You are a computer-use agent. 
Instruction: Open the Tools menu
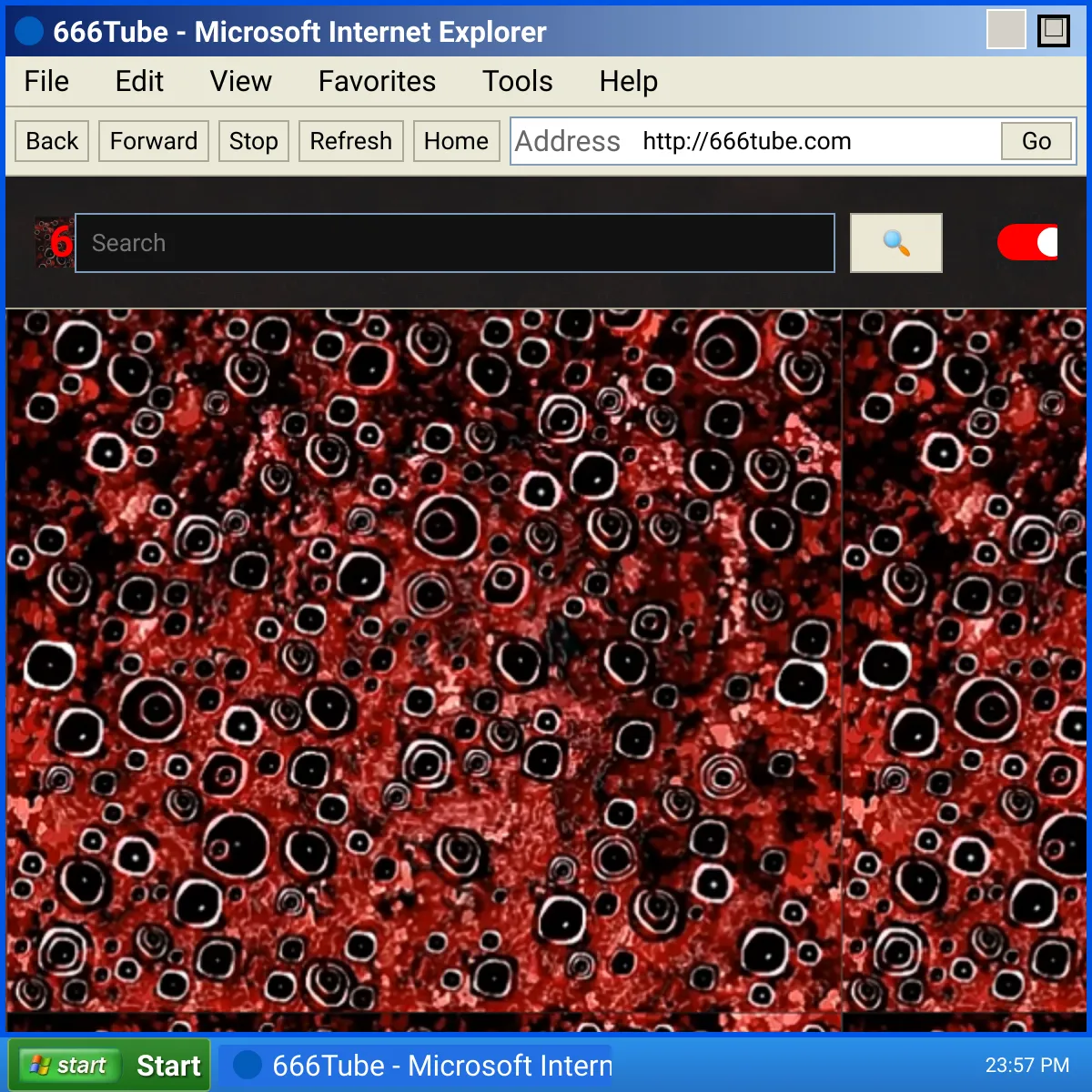coord(518,81)
